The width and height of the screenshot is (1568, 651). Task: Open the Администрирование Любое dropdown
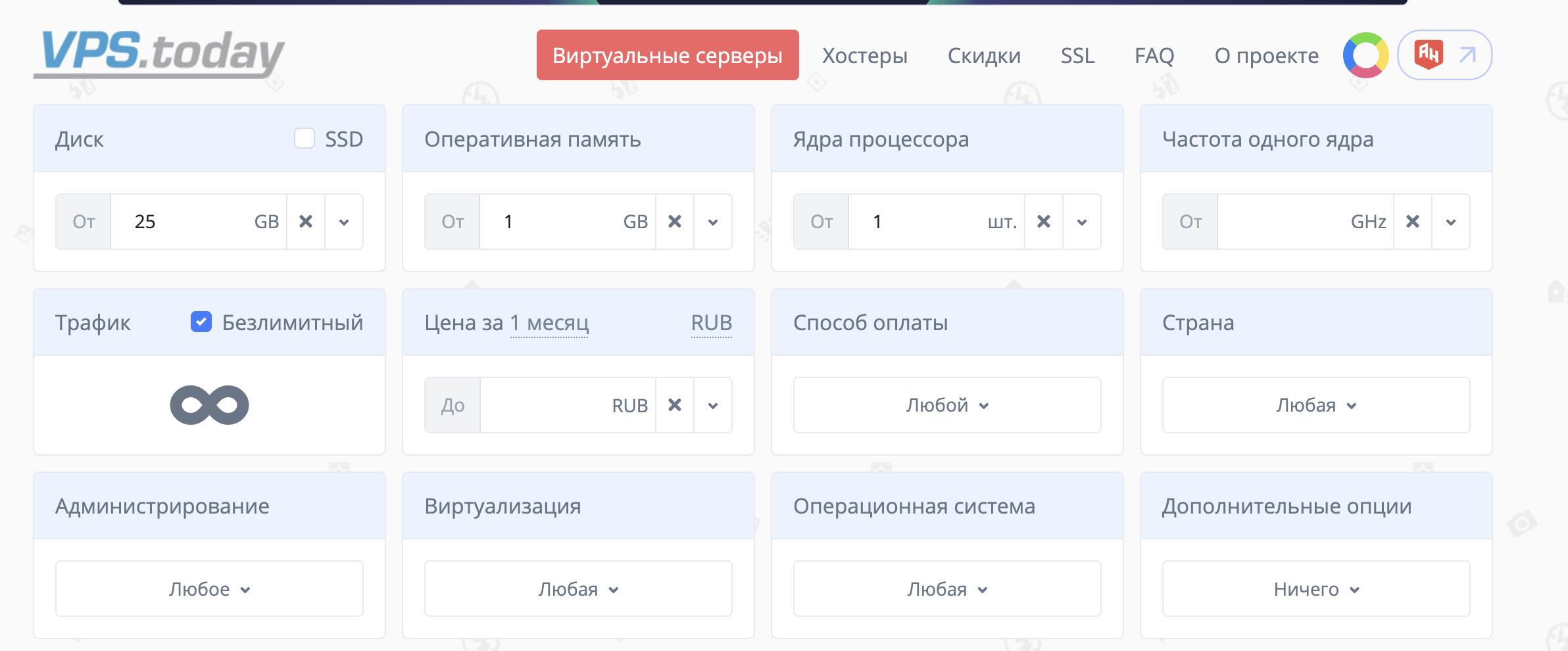tap(209, 589)
